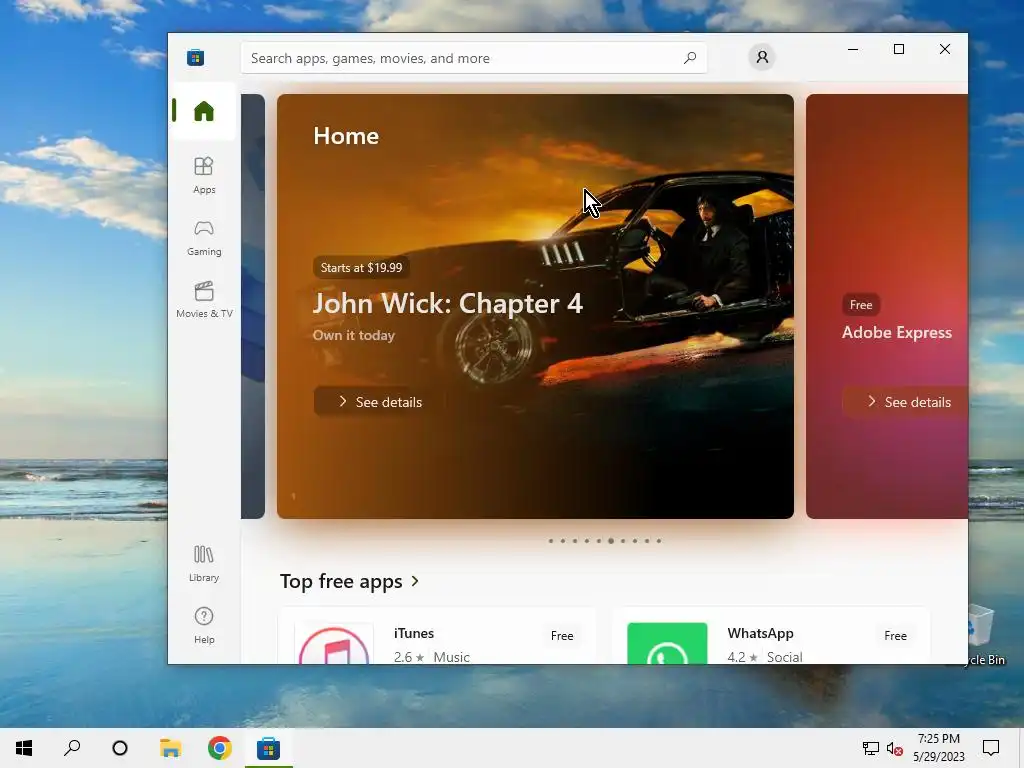Open the Library in the sidebar

pyautogui.click(x=204, y=564)
